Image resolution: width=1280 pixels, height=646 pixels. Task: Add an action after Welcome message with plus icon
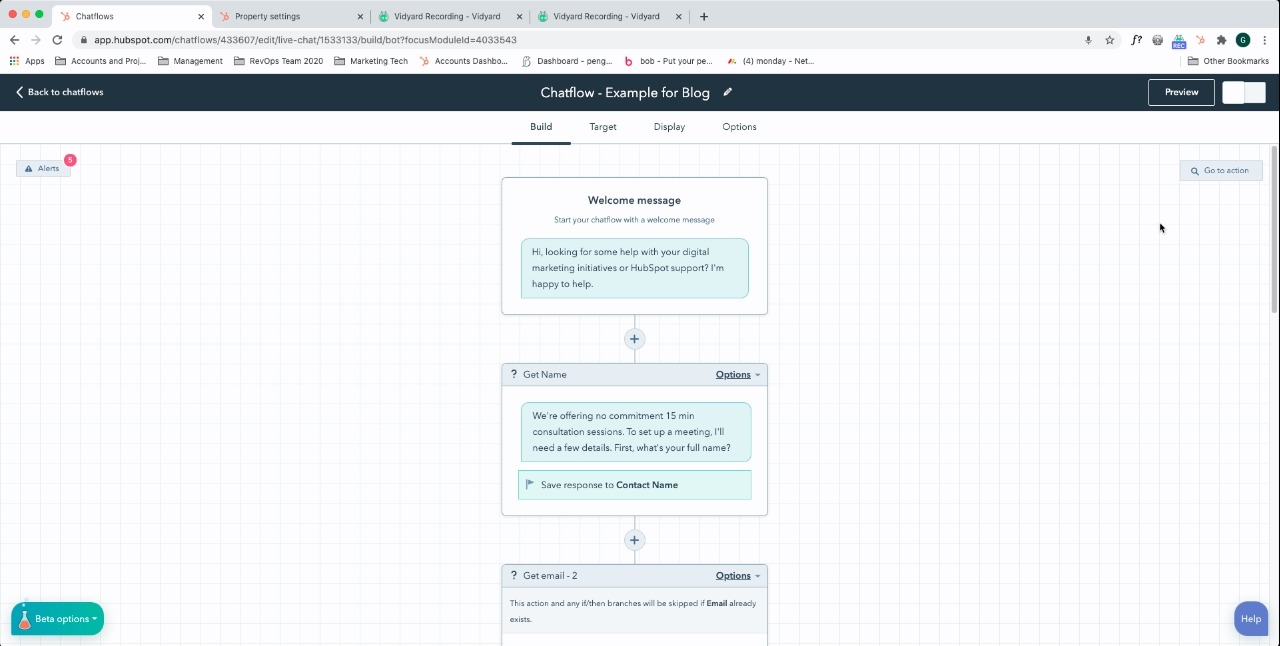click(x=634, y=339)
